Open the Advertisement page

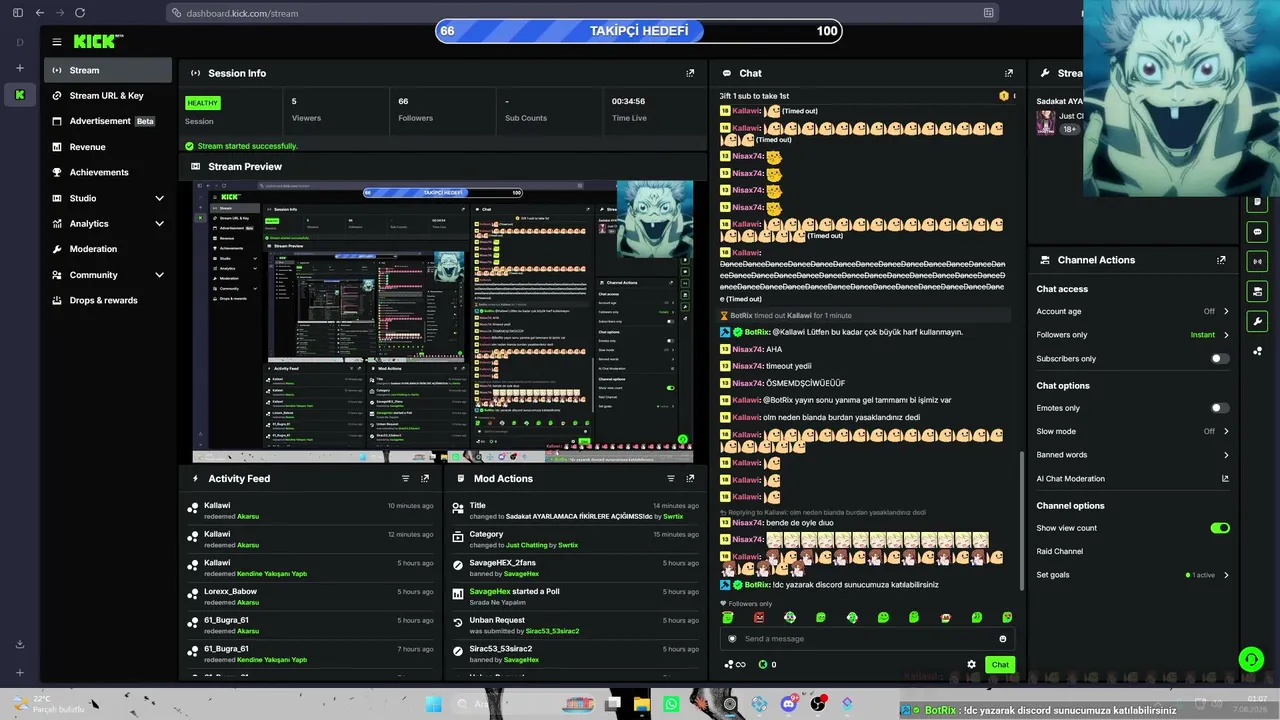click(108, 121)
